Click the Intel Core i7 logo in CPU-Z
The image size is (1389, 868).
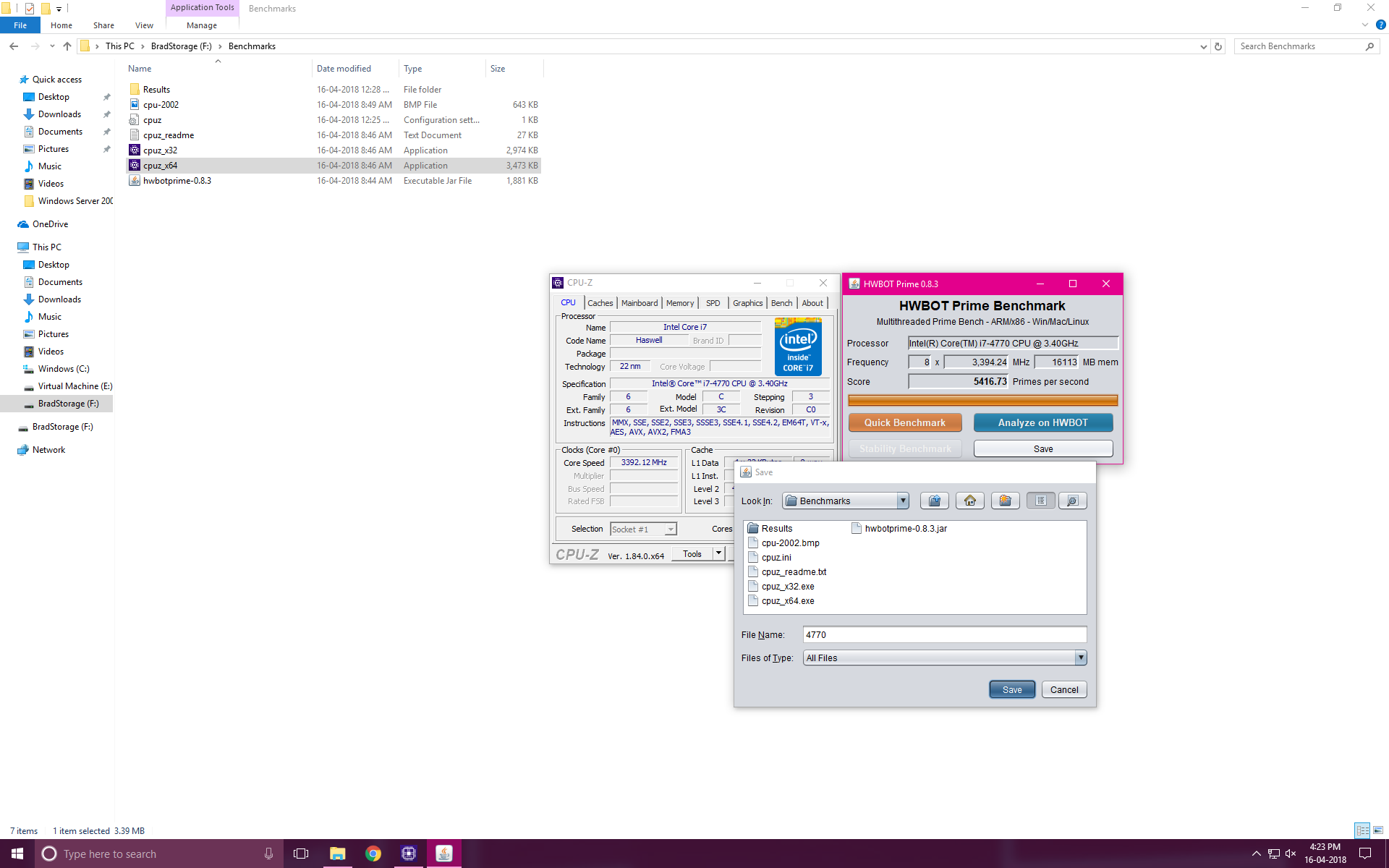[x=798, y=346]
